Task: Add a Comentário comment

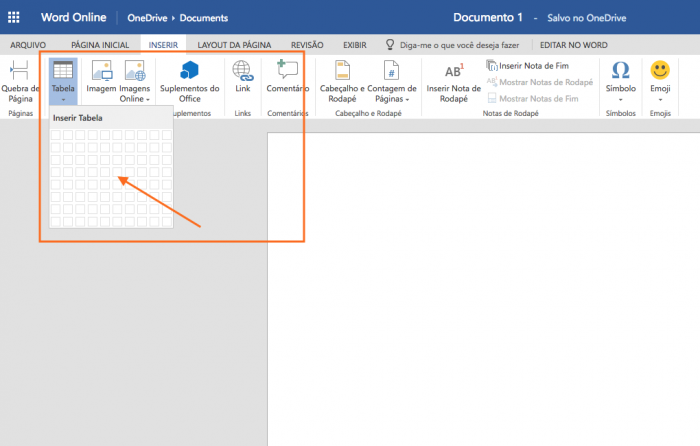Action: [288, 71]
